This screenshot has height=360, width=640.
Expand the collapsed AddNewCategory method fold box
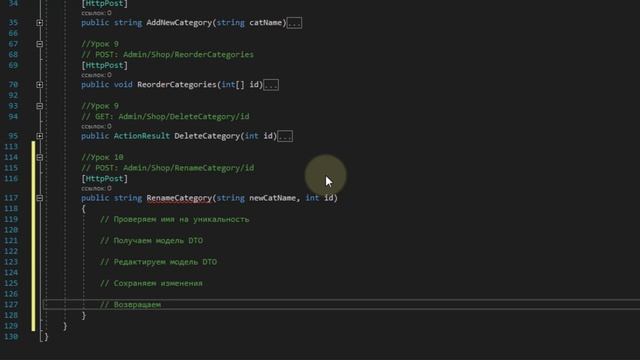point(40,23)
